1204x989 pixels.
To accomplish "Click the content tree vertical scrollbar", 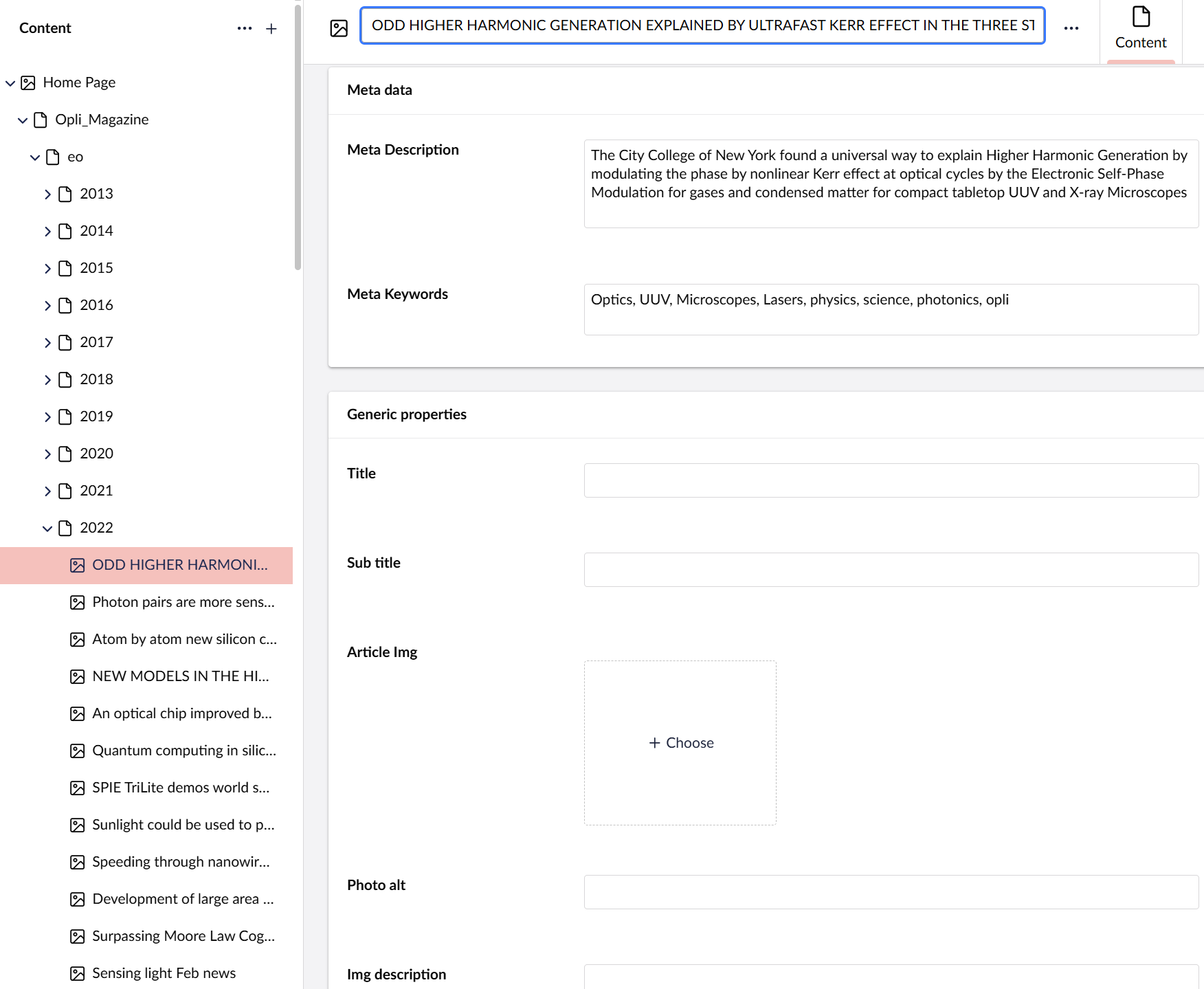I will point(298,137).
